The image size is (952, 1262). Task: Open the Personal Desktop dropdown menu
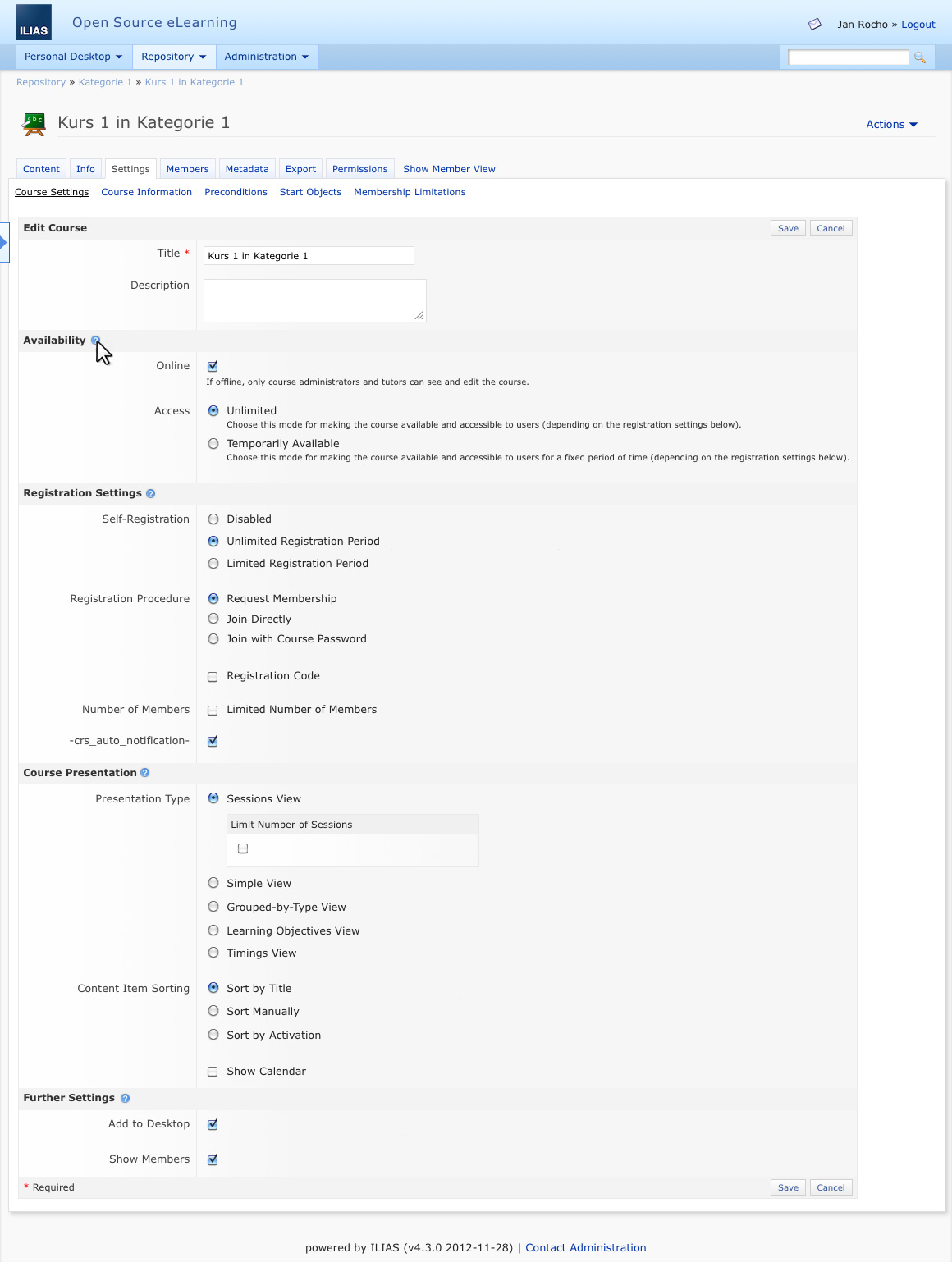pyautogui.click(x=73, y=57)
